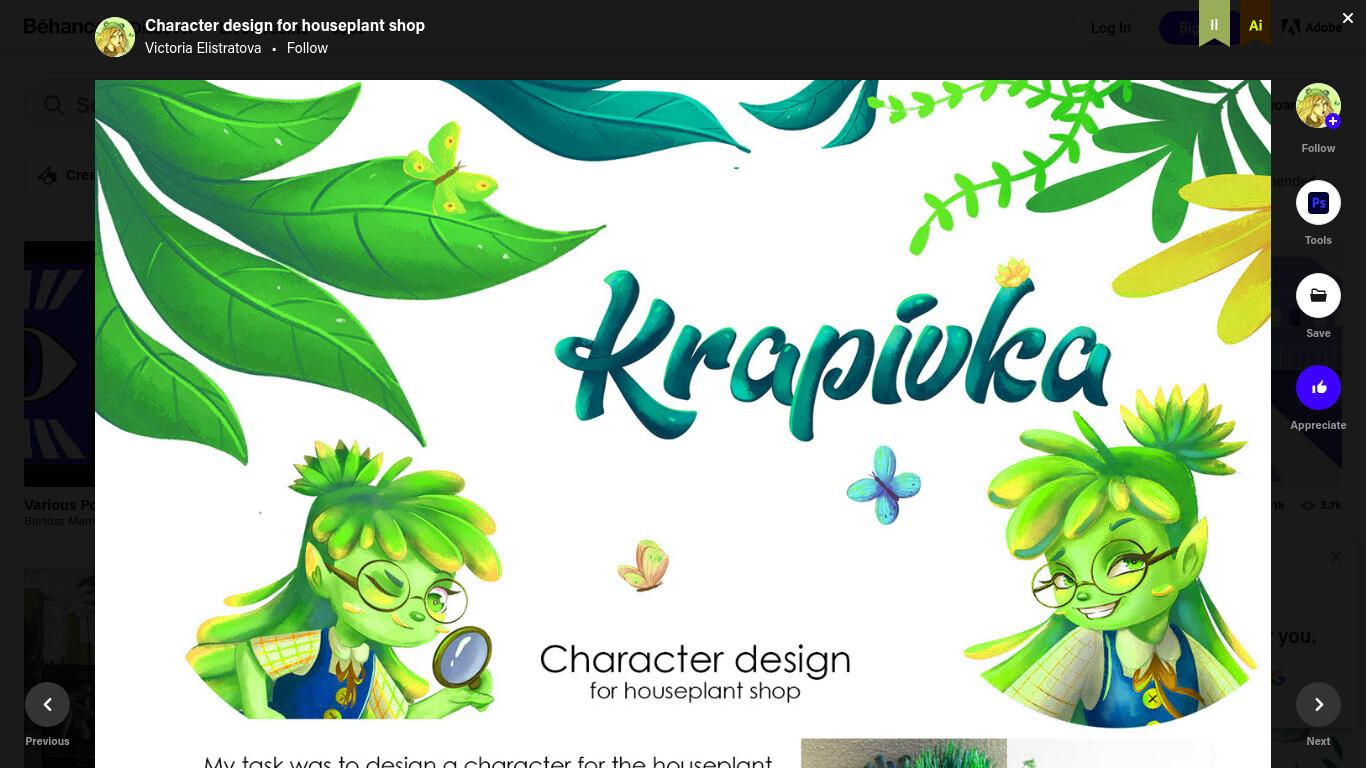Open the Photoshop Tools icon

1318,203
